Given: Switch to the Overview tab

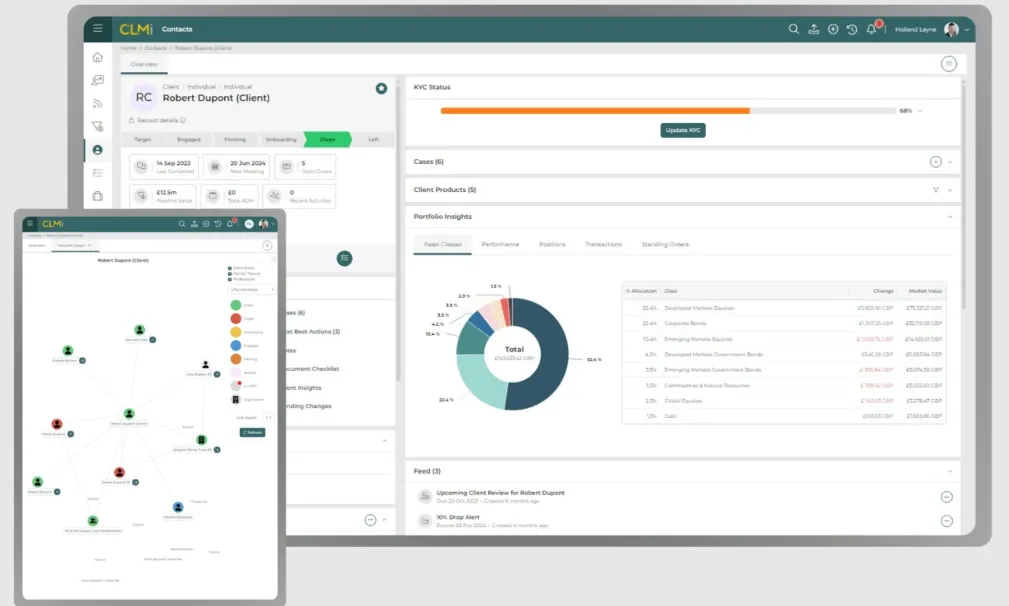Looking at the screenshot, I should (x=144, y=64).
